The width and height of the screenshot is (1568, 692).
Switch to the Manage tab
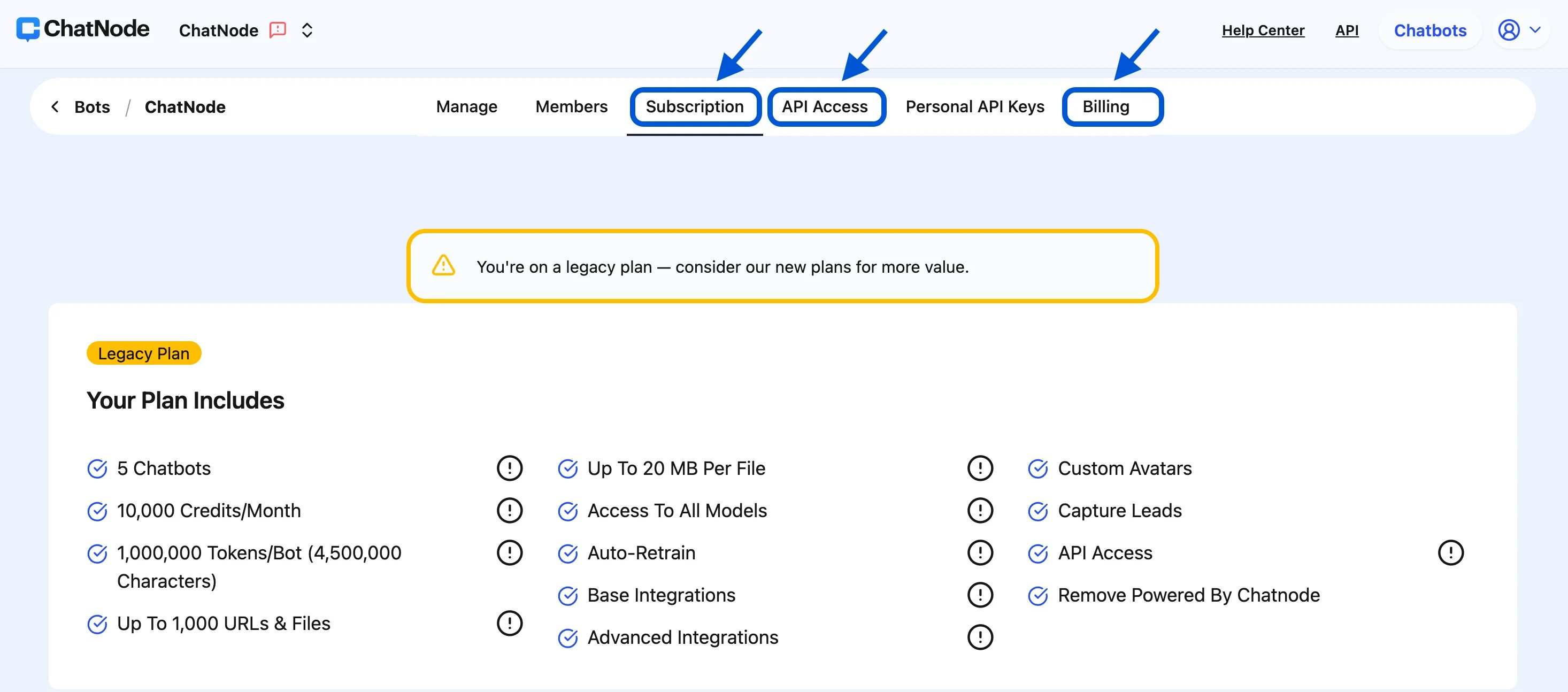coord(466,106)
